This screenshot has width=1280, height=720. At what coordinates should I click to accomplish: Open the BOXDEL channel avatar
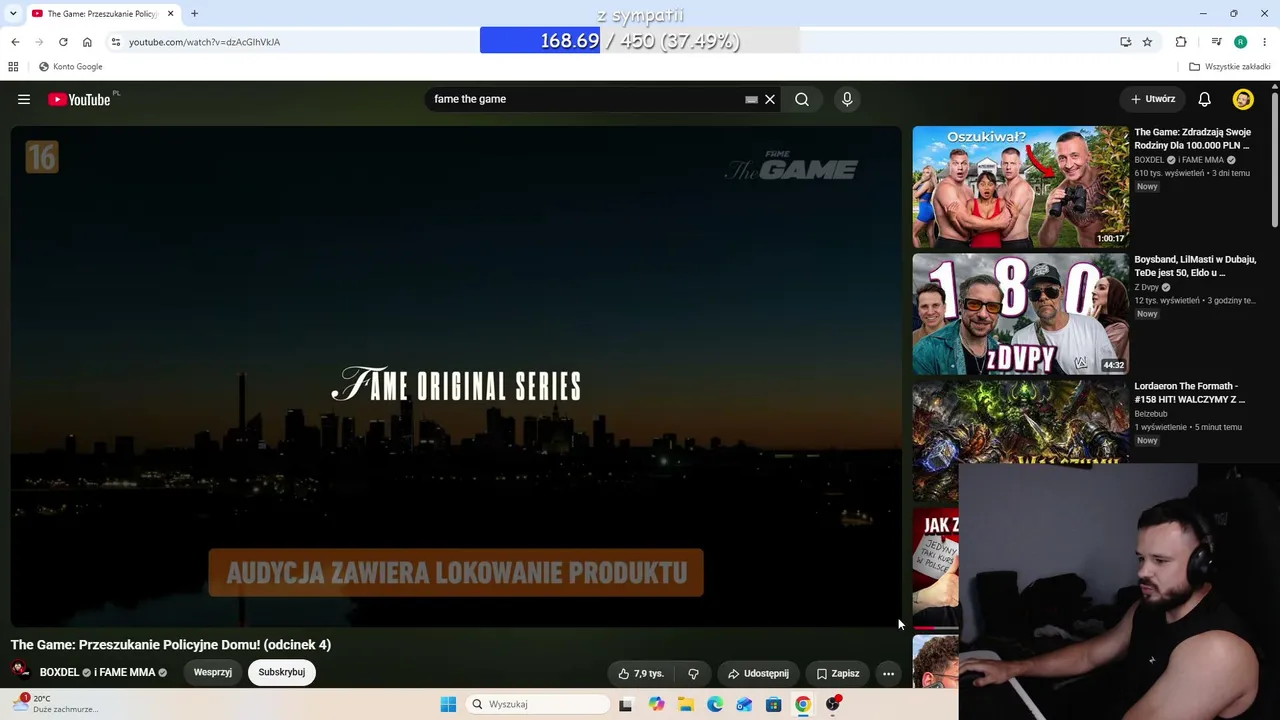point(20,672)
